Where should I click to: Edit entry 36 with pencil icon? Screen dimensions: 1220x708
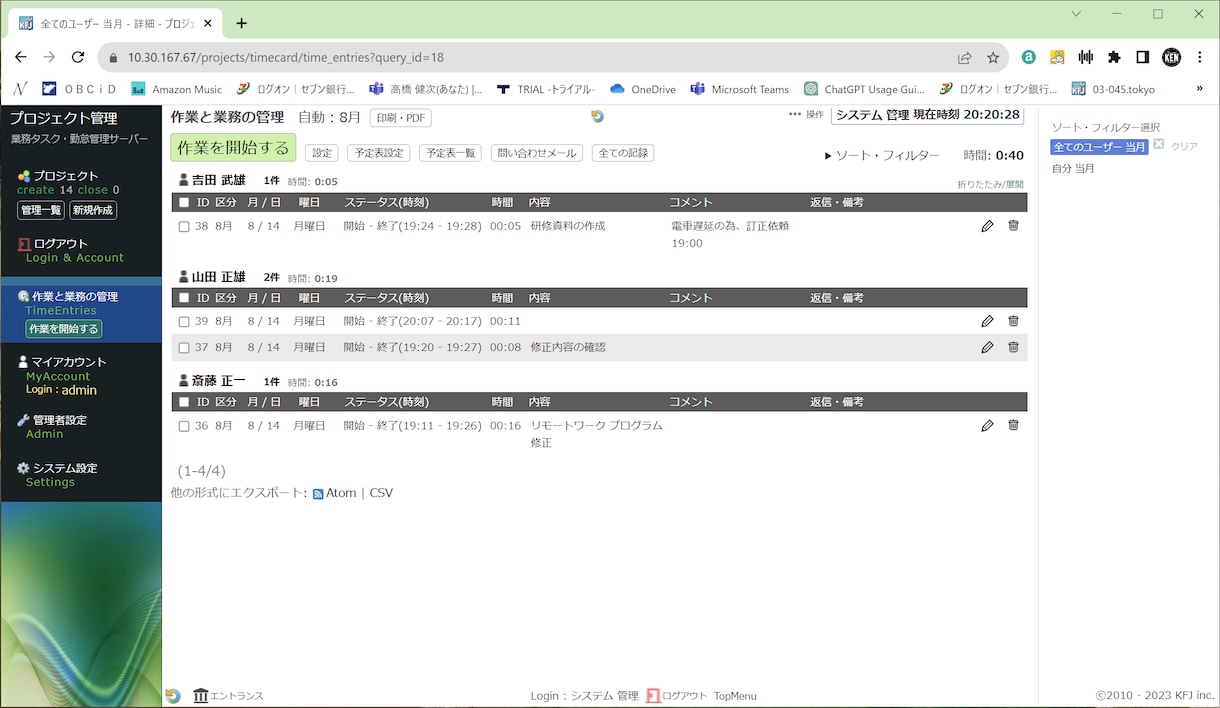point(987,425)
